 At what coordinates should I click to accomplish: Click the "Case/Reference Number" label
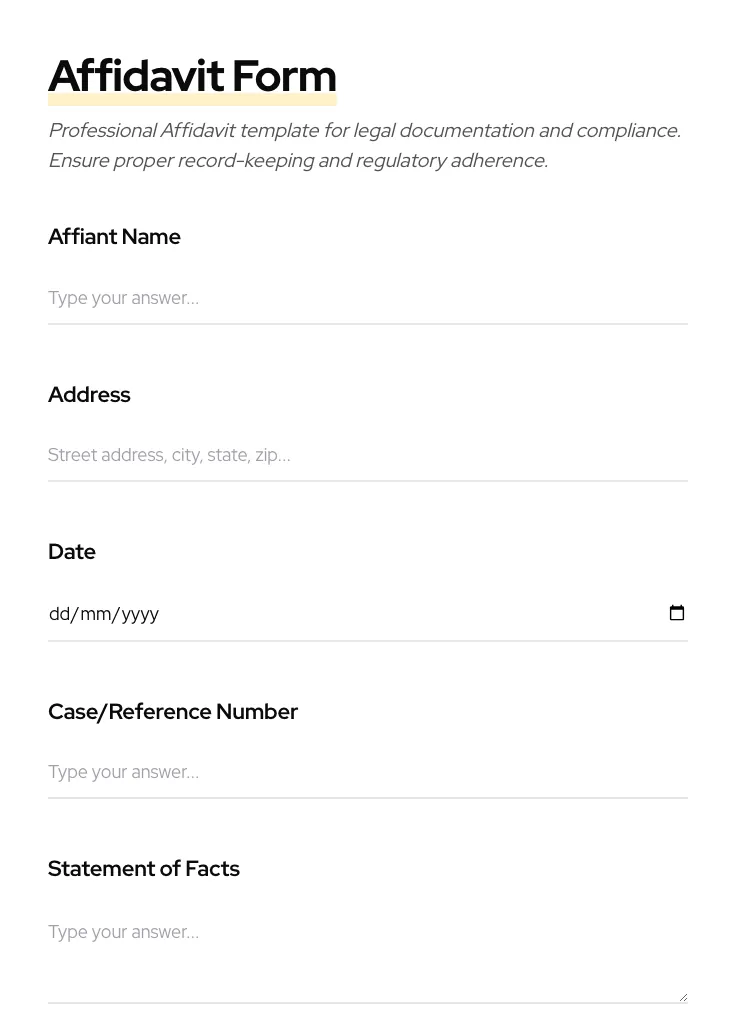(173, 712)
